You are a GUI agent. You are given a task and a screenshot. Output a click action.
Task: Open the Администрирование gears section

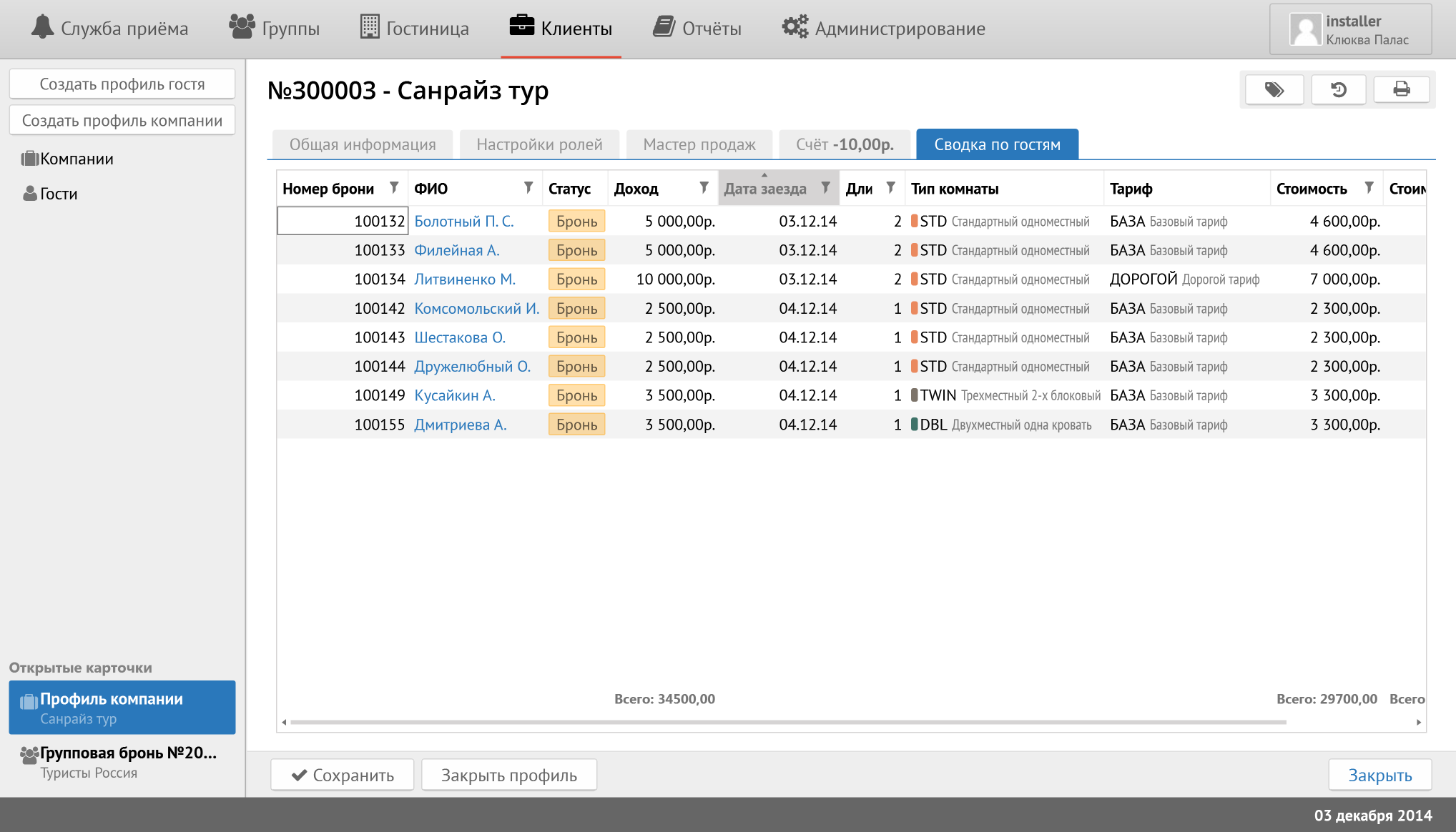[x=883, y=29]
